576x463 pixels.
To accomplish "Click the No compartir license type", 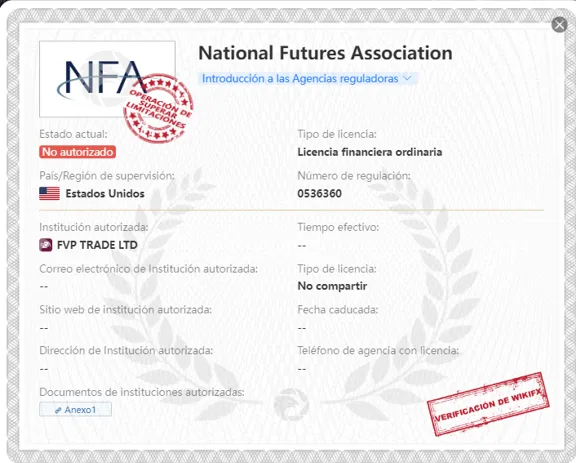I will click(x=332, y=286).
